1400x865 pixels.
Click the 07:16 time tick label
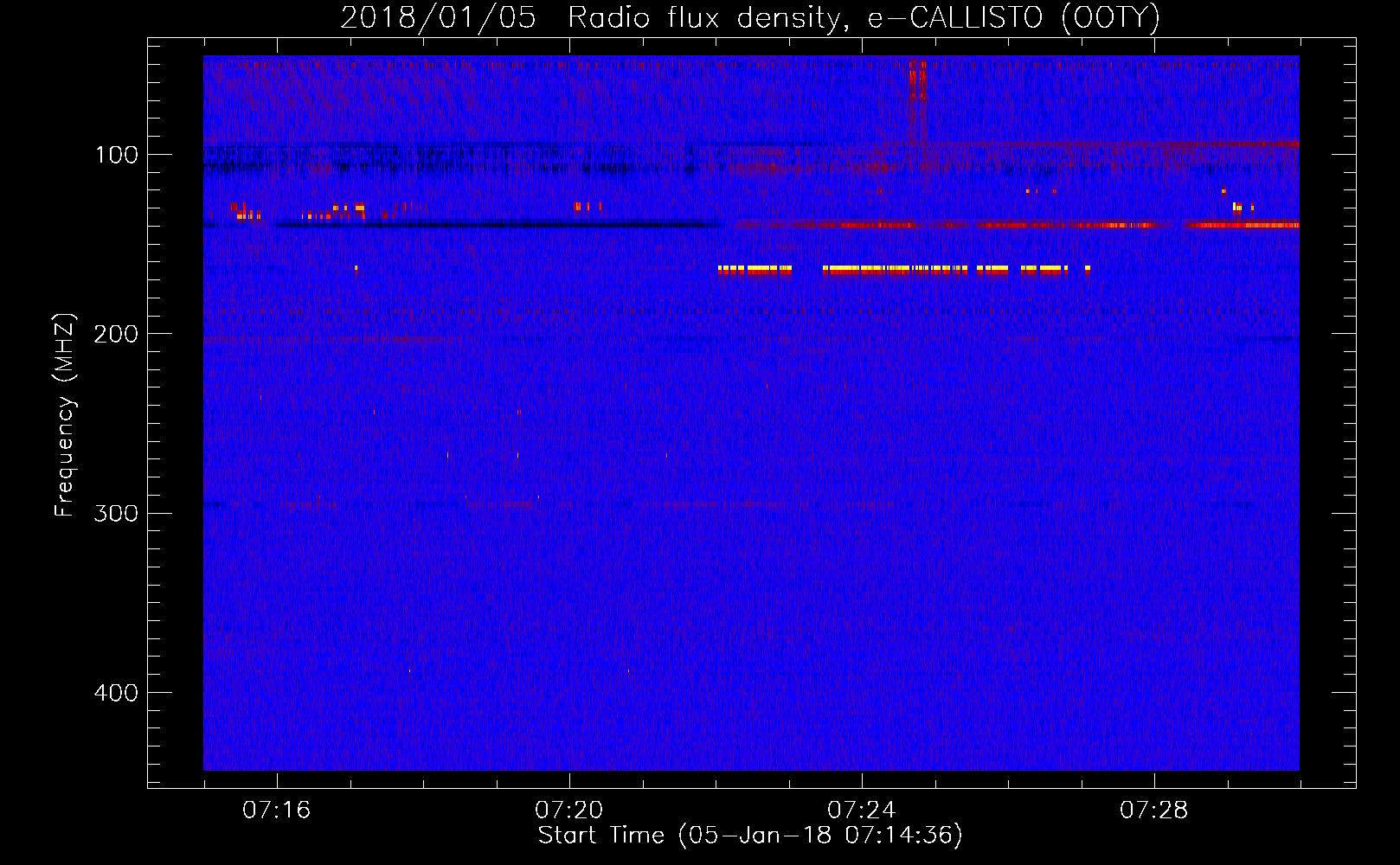(277, 811)
